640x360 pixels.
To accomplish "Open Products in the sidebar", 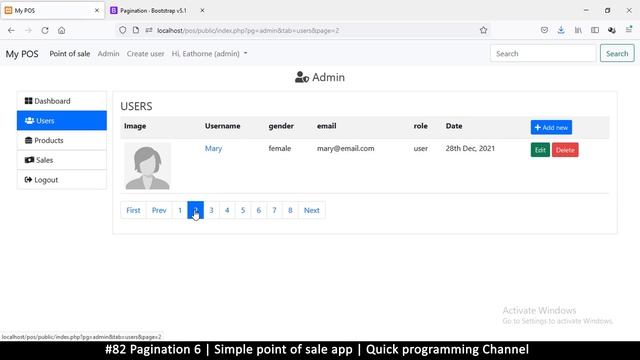I will tap(62, 140).
